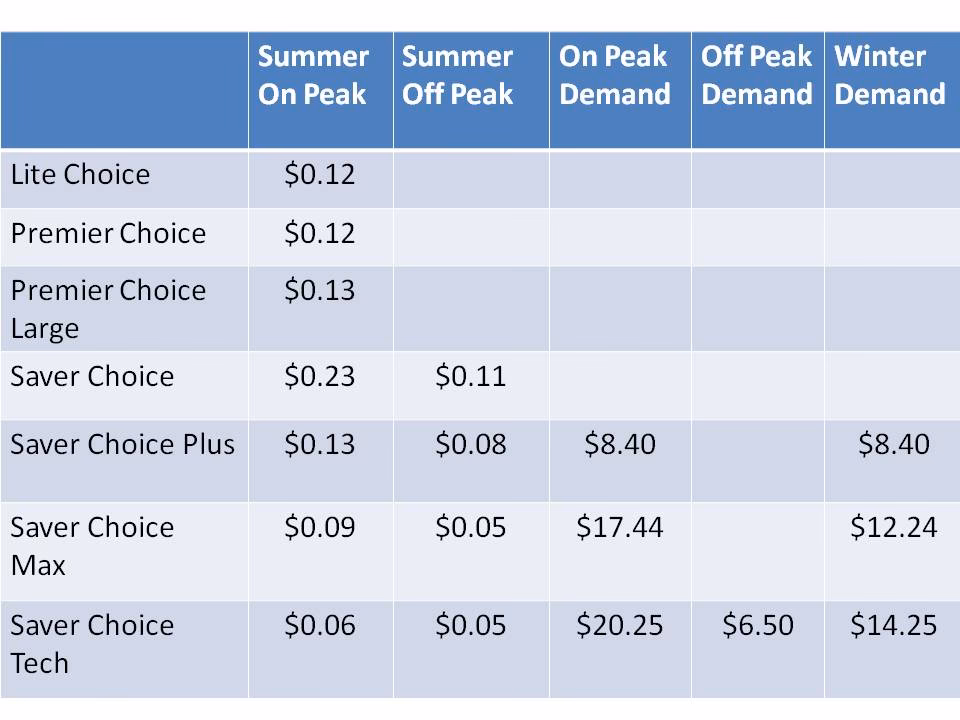Screen dimensions: 960x720
Task: Click the Premier Choice row label
Action: 108,233
